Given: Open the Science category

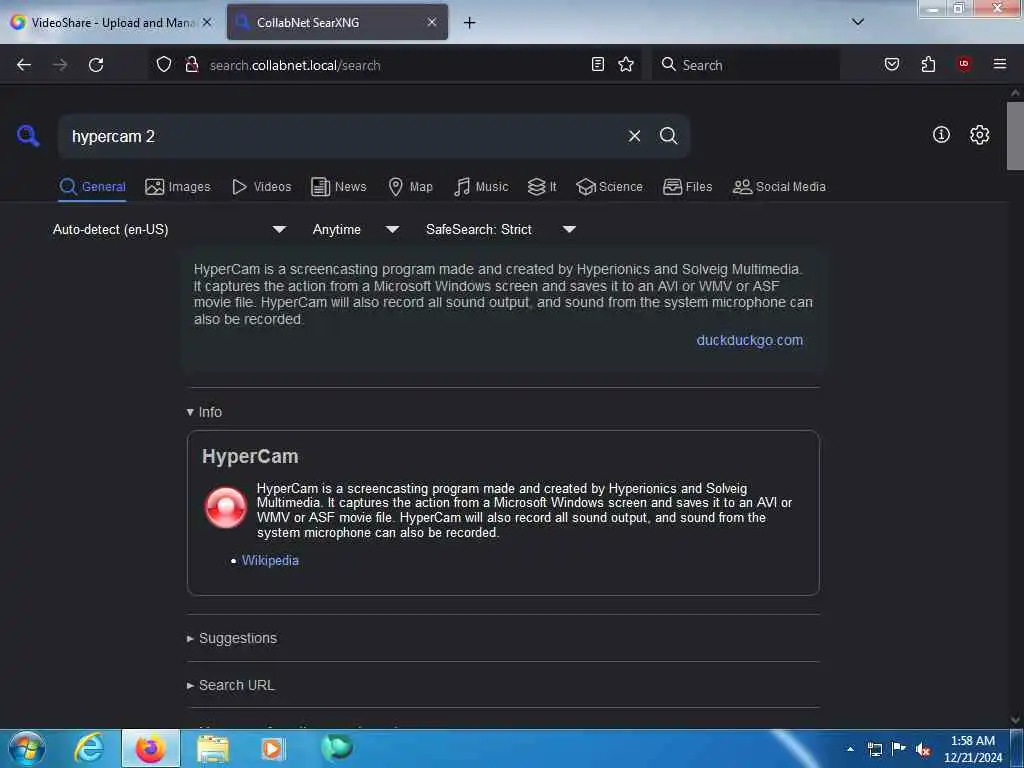Looking at the screenshot, I should click(609, 187).
